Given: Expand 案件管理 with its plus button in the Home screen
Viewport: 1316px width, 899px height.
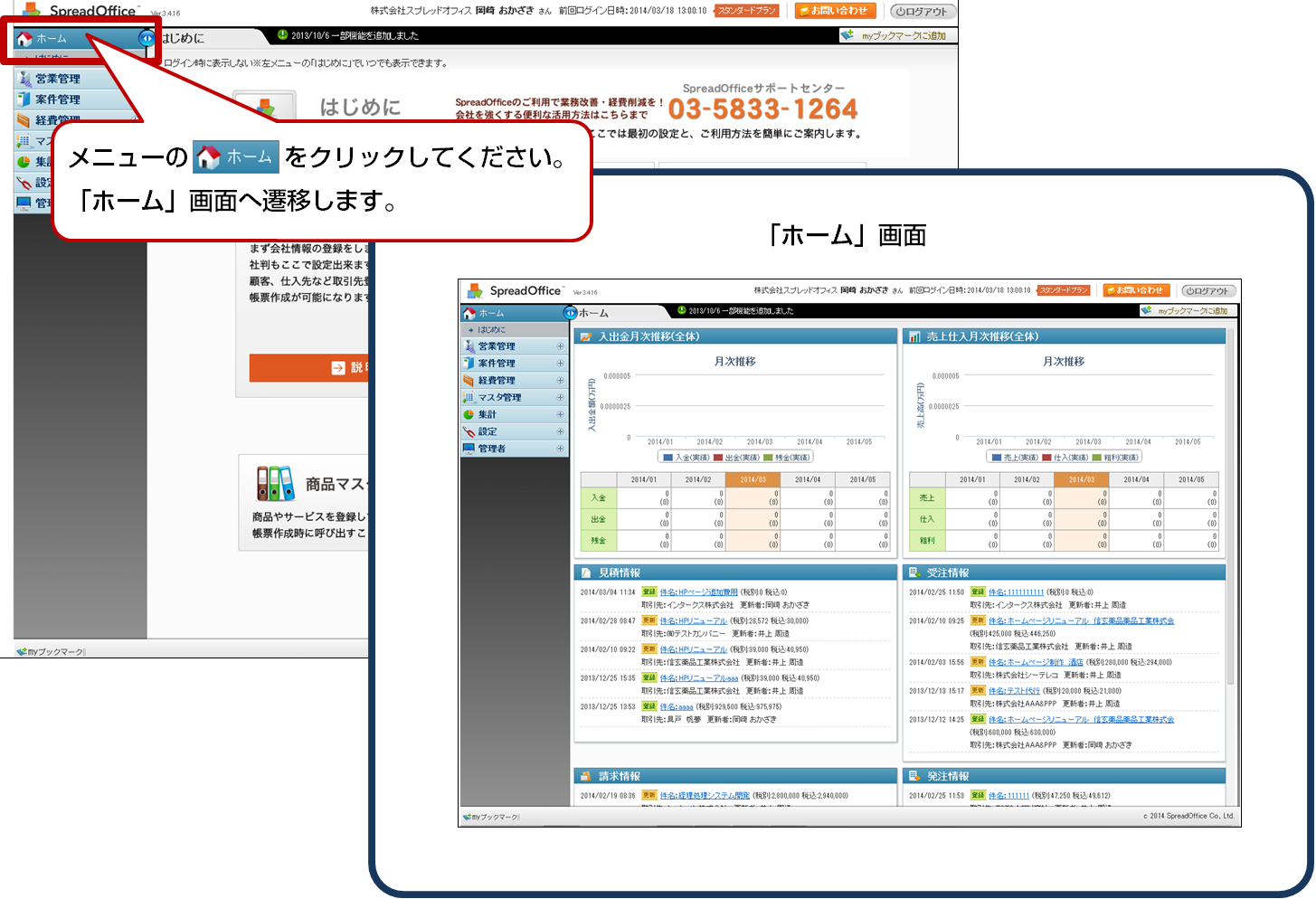Looking at the screenshot, I should pyautogui.click(x=560, y=364).
